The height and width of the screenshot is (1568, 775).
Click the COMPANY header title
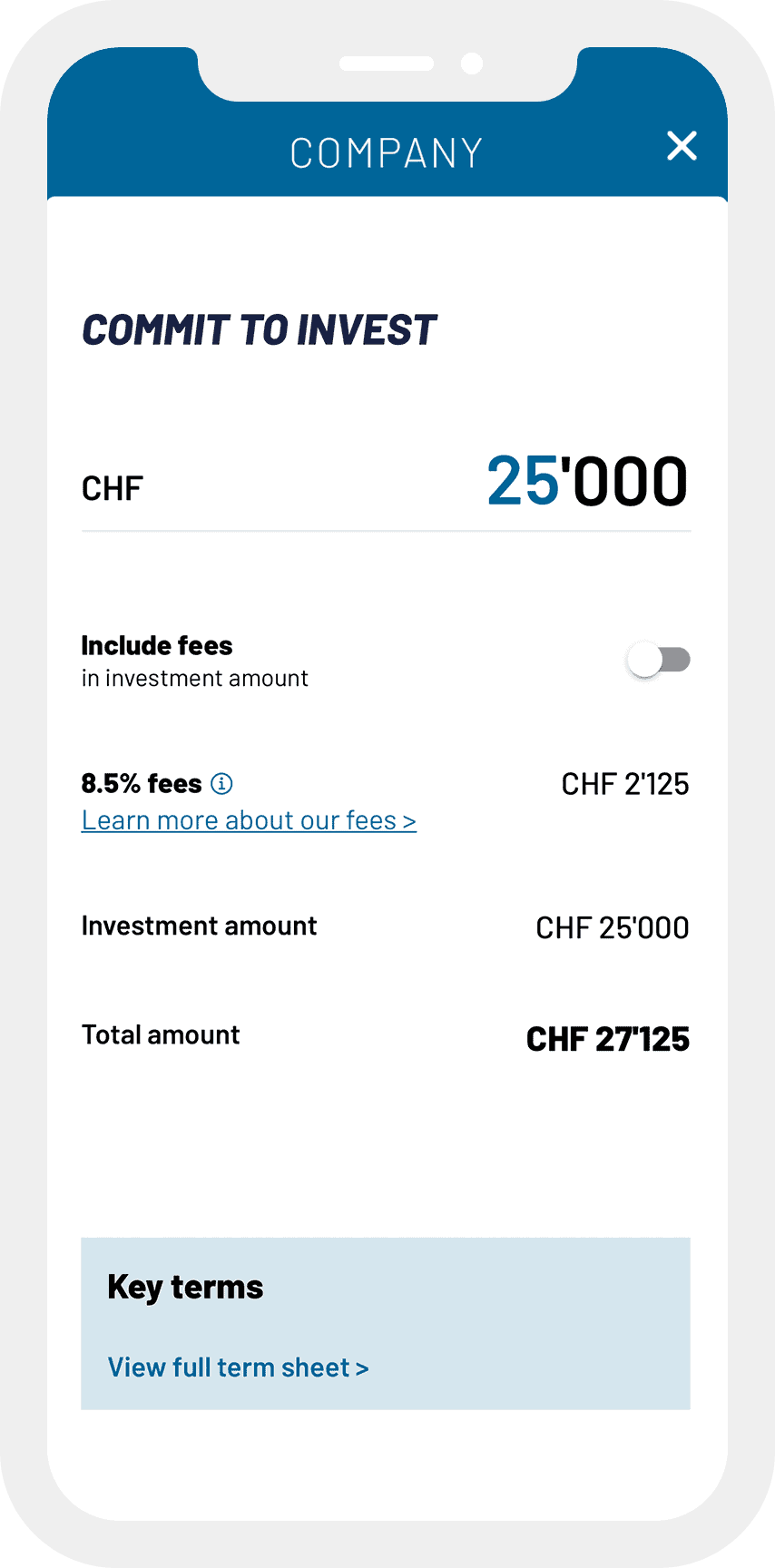pos(387,153)
